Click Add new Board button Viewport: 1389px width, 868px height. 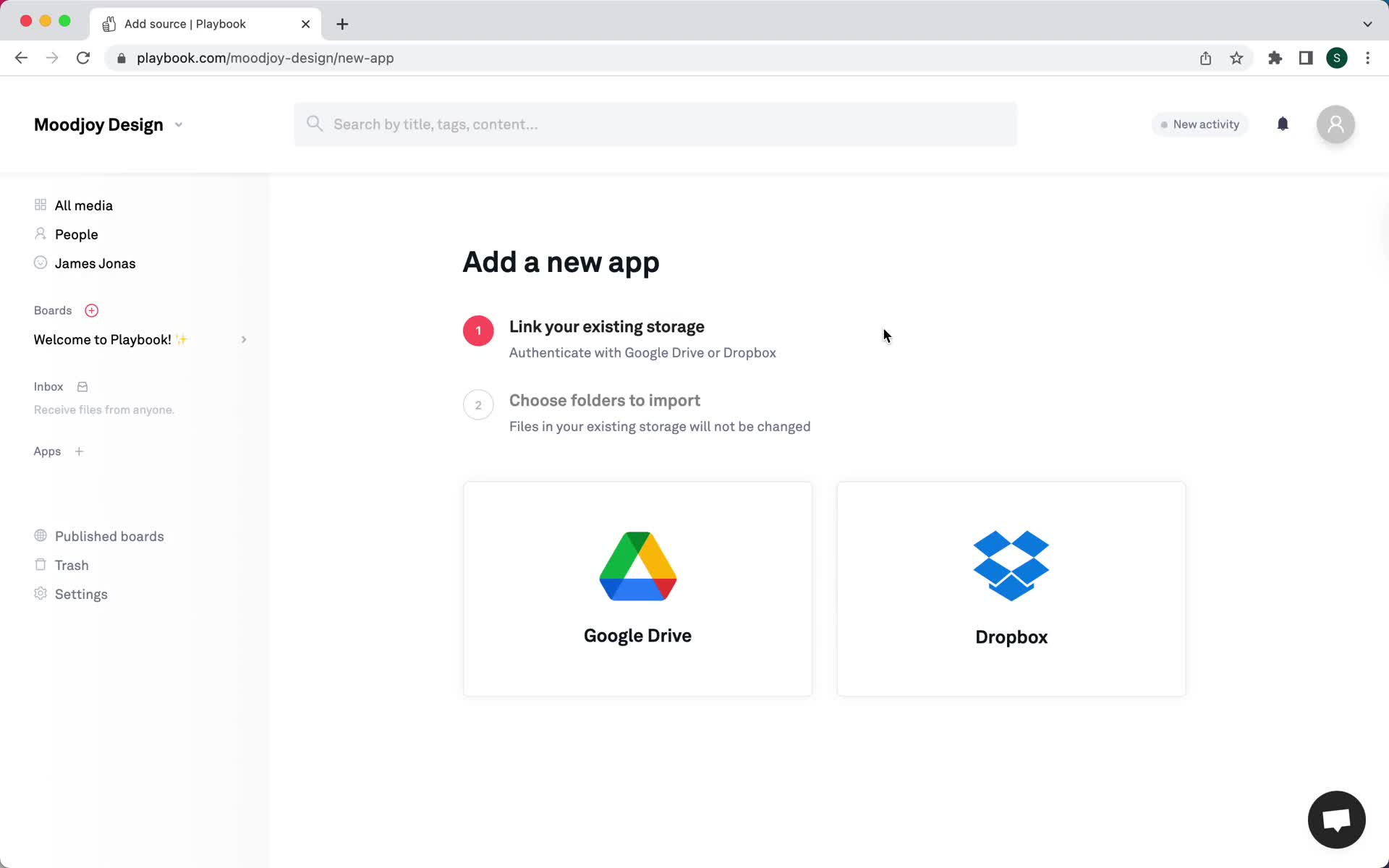click(91, 310)
